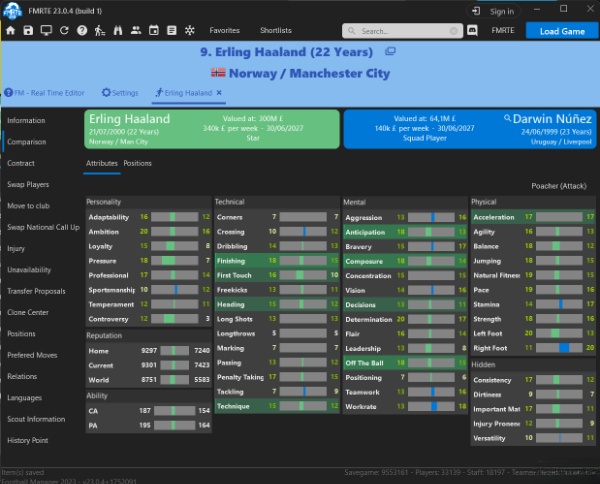Click the Poacher (Attack) role label
Screen dimensions: 600x484
pos(559,186)
